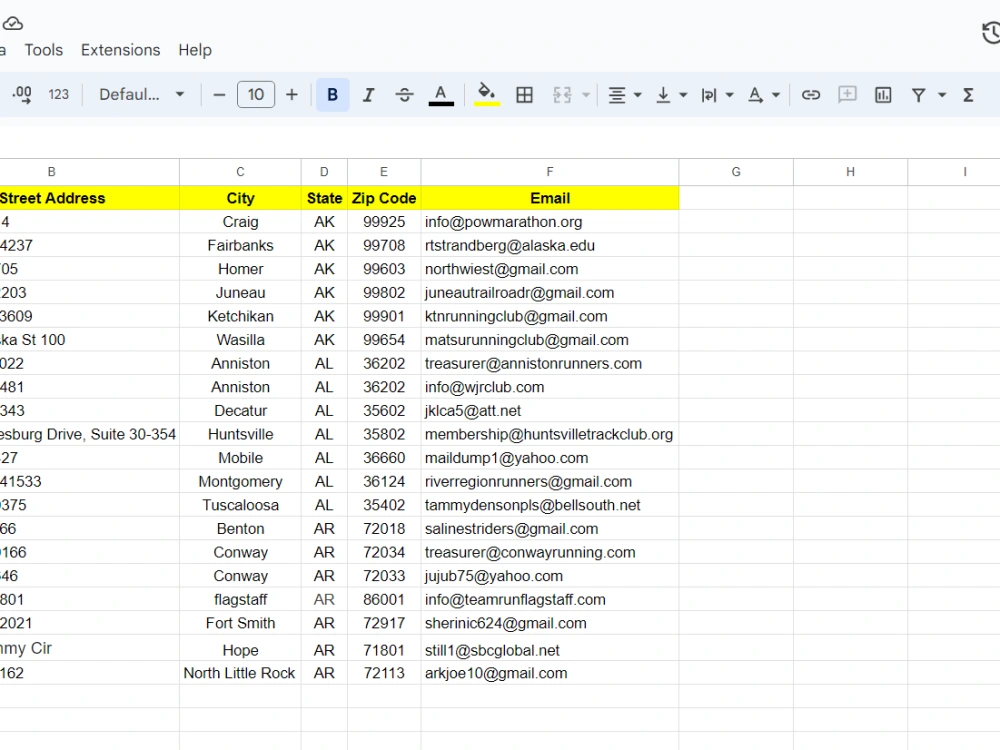
Task: Open version history clock icon
Action: pos(991,33)
